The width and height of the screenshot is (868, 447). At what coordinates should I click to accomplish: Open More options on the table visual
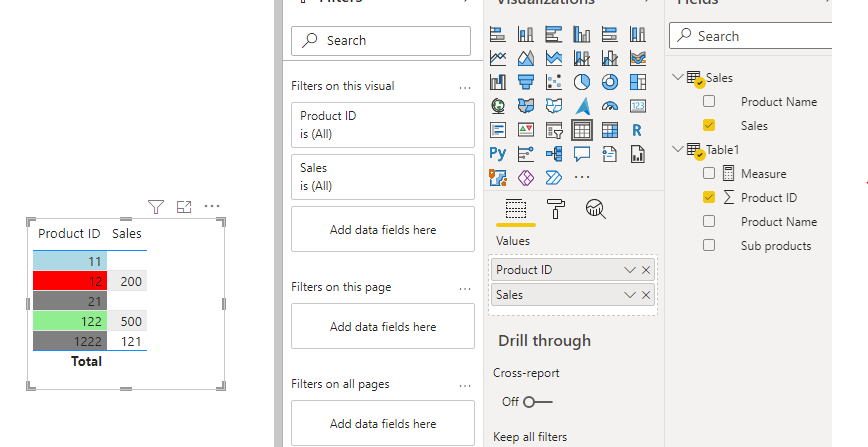pyautogui.click(x=212, y=206)
